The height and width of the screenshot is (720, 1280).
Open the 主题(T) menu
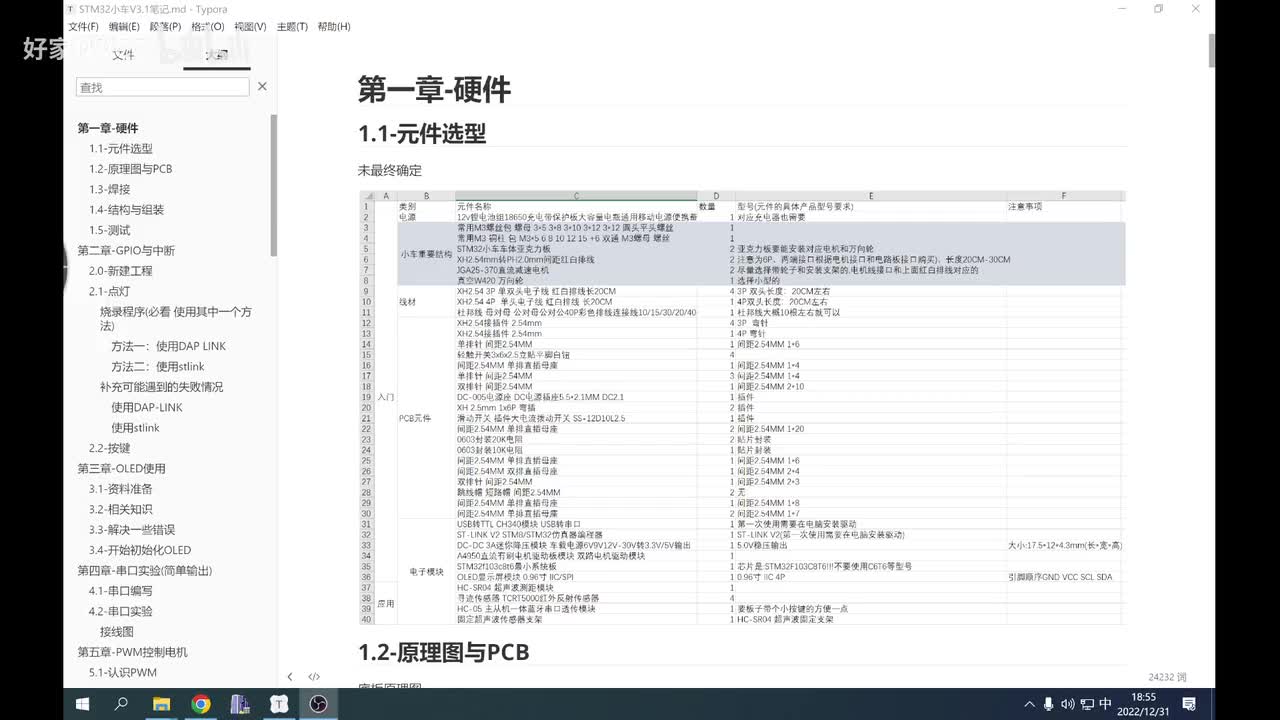[292, 27]
